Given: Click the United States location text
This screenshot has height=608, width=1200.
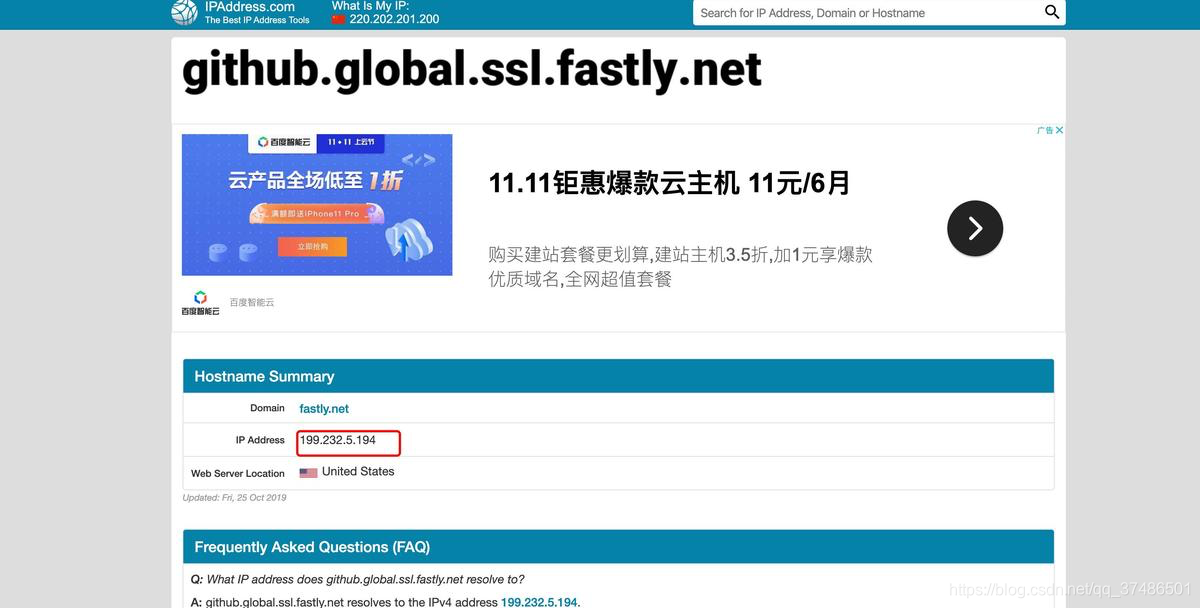Looking at the screenshot, I should pyautogui.click(x=358, y=472).
